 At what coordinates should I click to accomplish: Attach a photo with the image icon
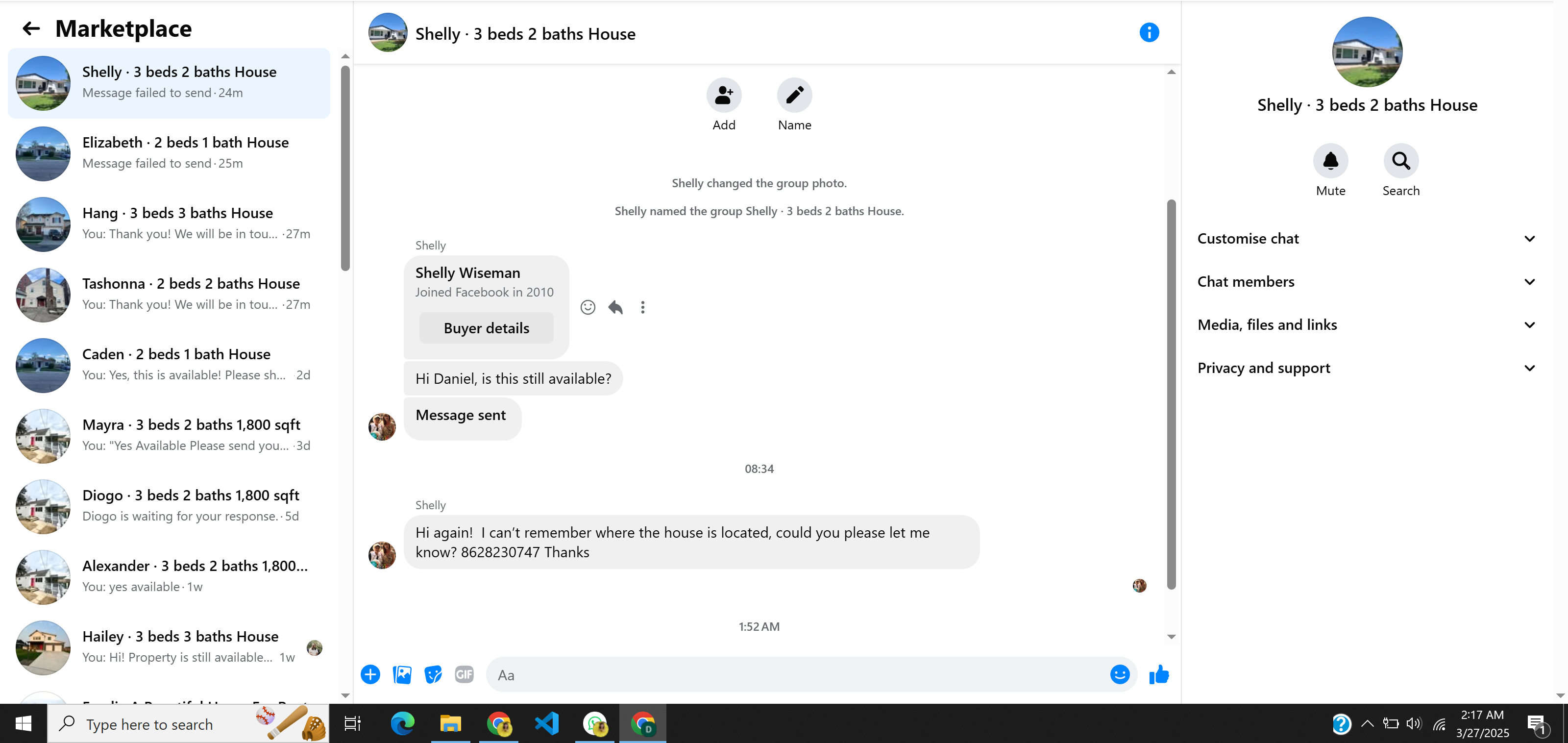[402, 675]
